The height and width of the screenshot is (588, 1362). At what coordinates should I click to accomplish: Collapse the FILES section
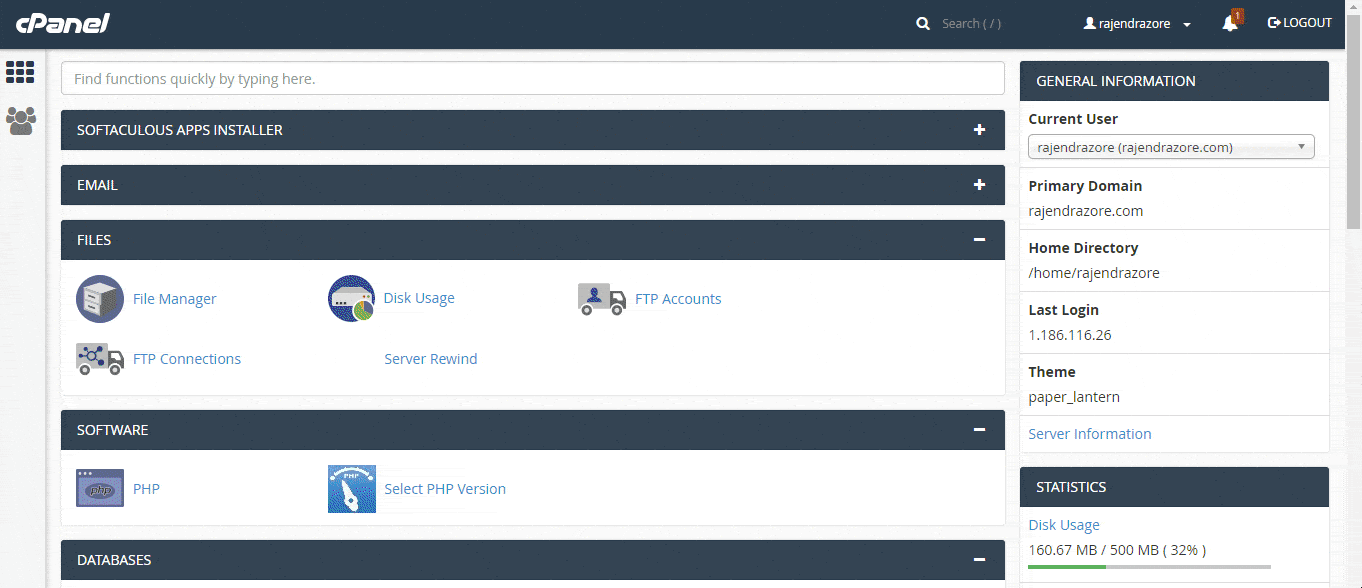(x=979, y=239)
